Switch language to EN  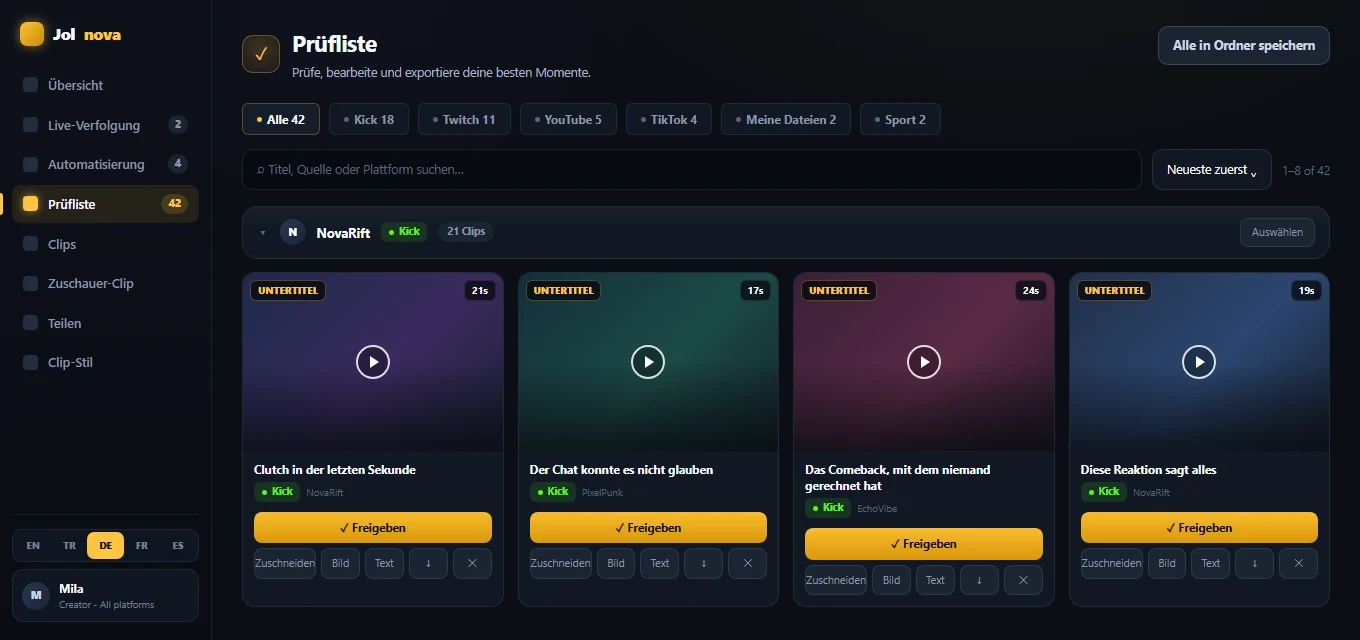pos(33,545)
